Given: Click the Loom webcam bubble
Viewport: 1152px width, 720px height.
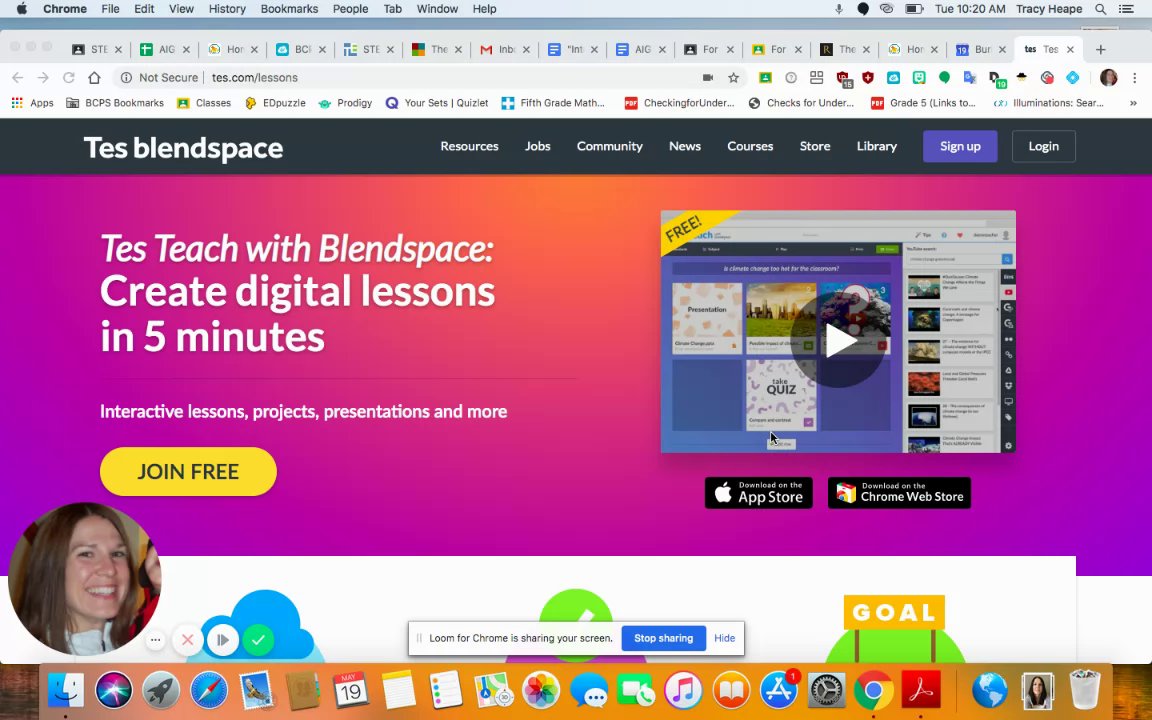Looking at the screenshot, I should (x=84, y=578).
